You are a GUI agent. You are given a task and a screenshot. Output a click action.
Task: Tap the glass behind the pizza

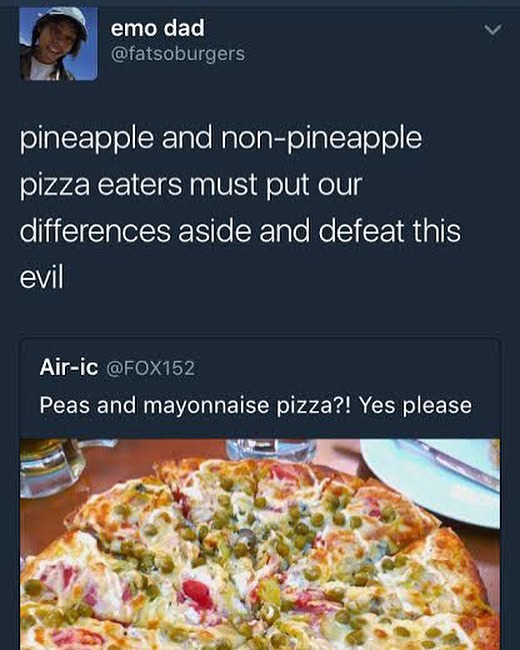pos(272,450)
